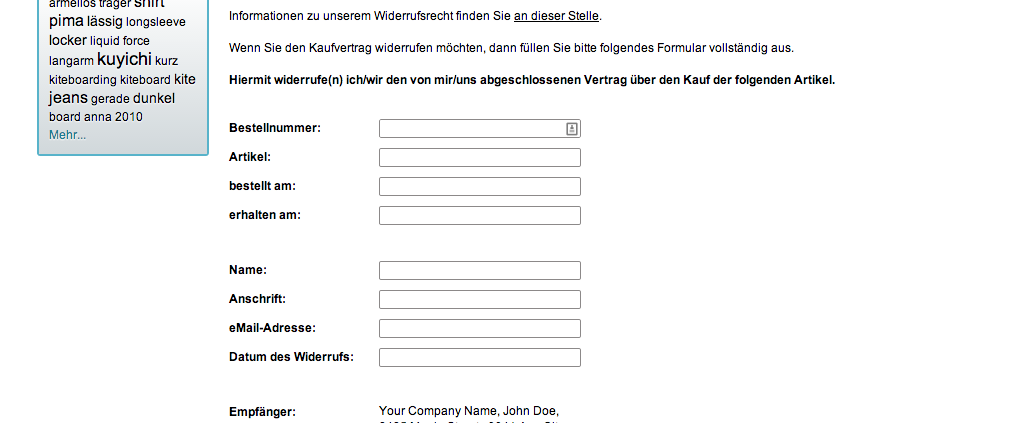Open the 'locker' tag link
Image resolution: width=1021 pixels, height=423 pixels.
[x=68, y=40]
